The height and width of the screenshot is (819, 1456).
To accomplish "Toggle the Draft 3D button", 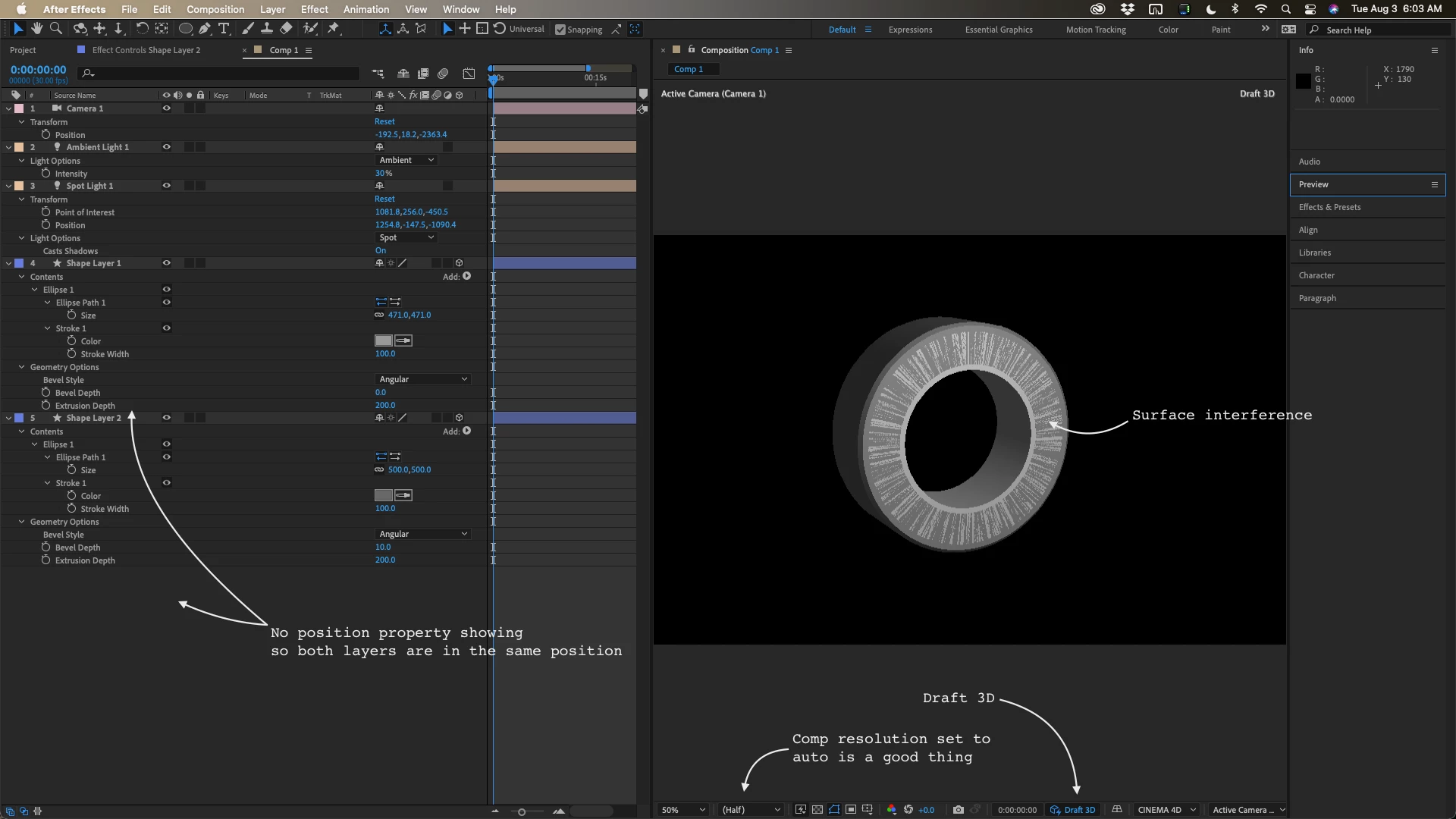I will tap(1072, 810).
